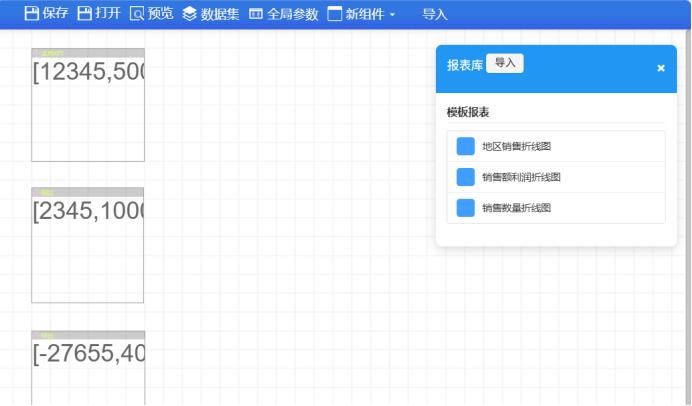Expand the 新组件 dropdown arrow

pos(392,15)
